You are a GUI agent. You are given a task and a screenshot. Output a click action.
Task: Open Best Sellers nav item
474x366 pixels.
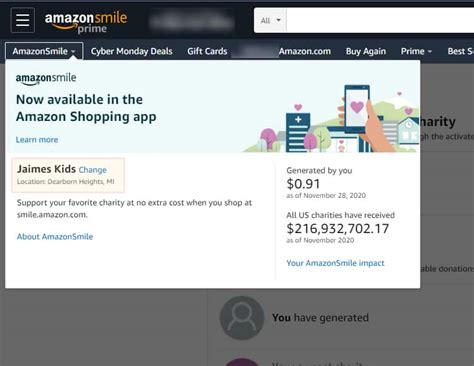pos(460,51)
